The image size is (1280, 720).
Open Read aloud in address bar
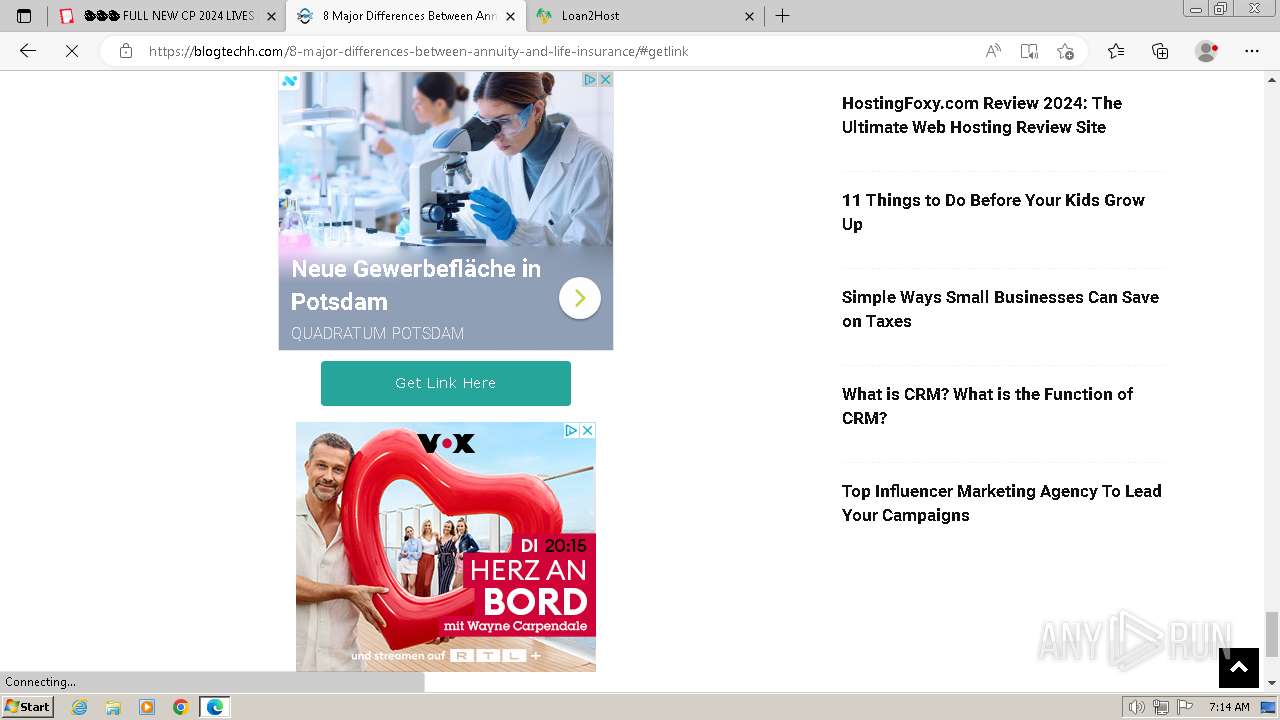993,51
